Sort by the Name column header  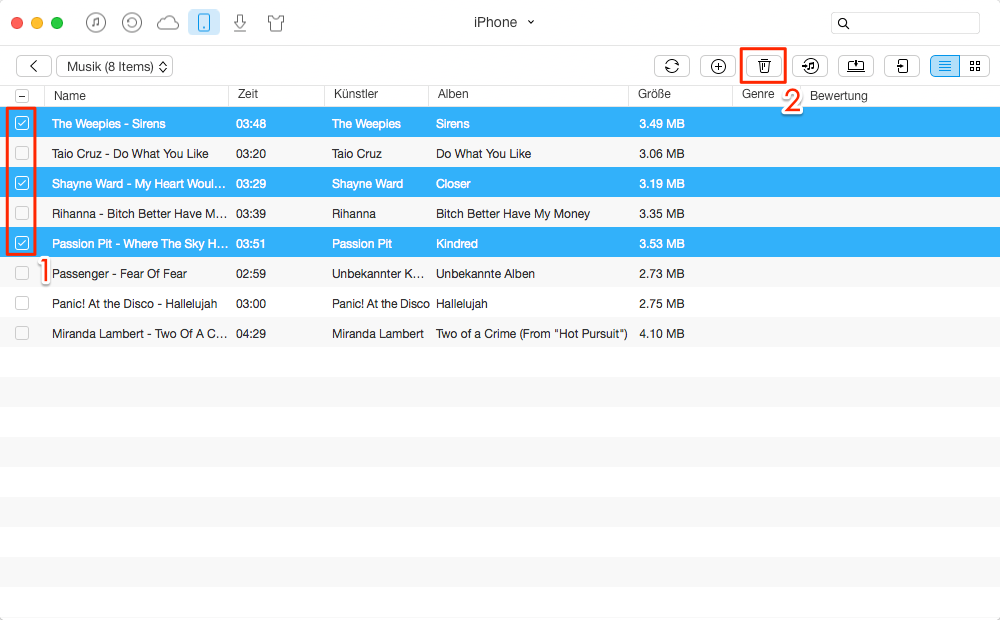[70, 96]
